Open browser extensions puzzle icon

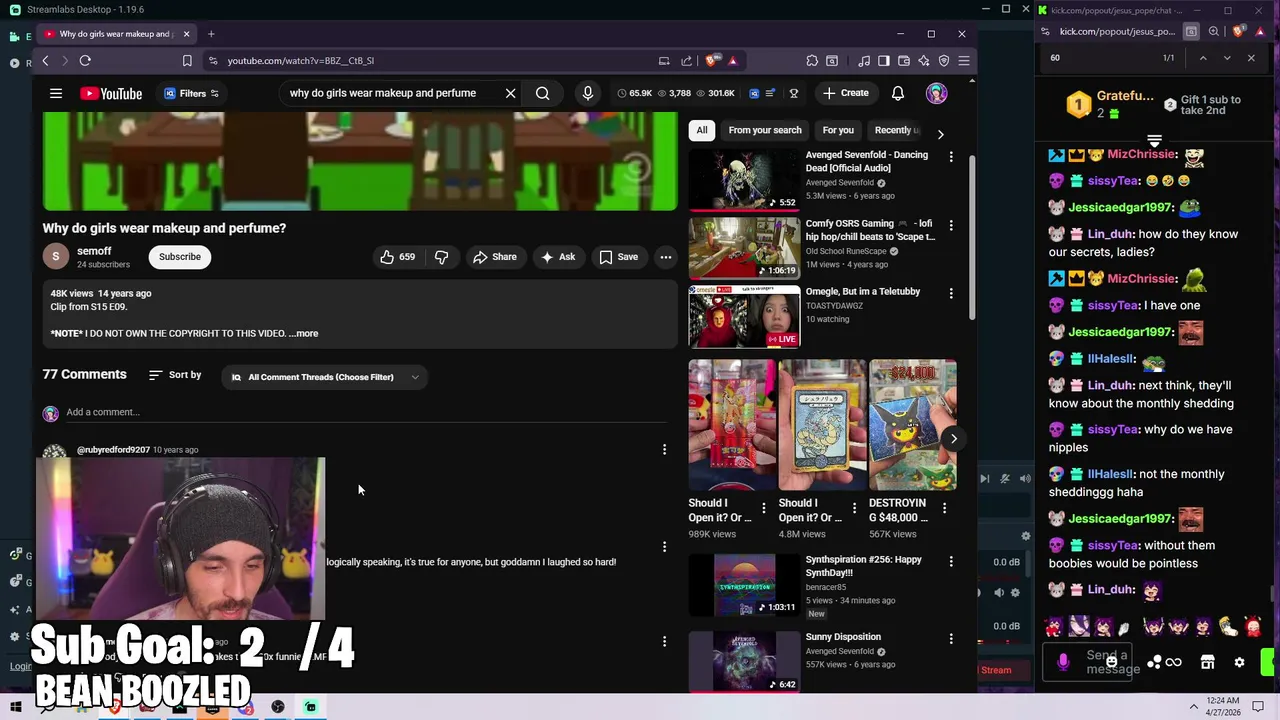(x=812, y=61)
